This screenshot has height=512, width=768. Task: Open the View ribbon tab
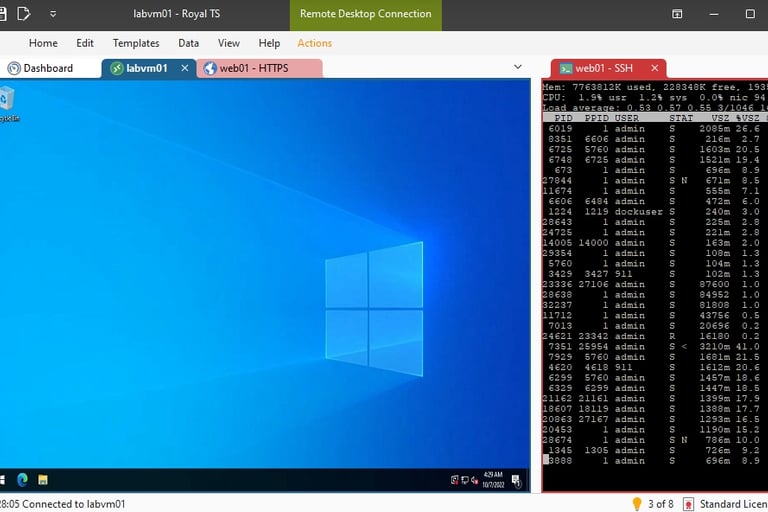[x=229, y=43]
